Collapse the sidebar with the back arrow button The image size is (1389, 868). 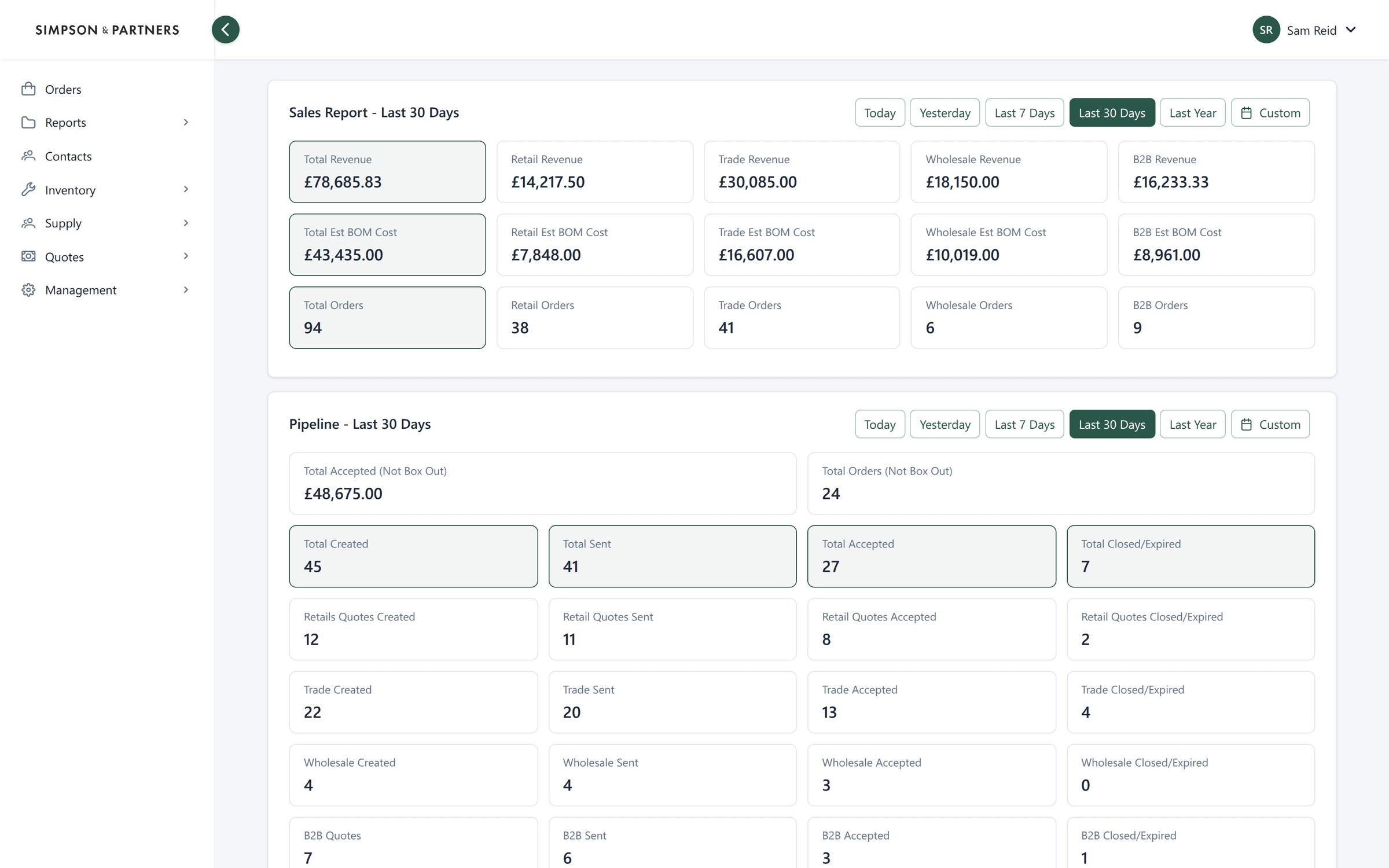click(226, 30)
